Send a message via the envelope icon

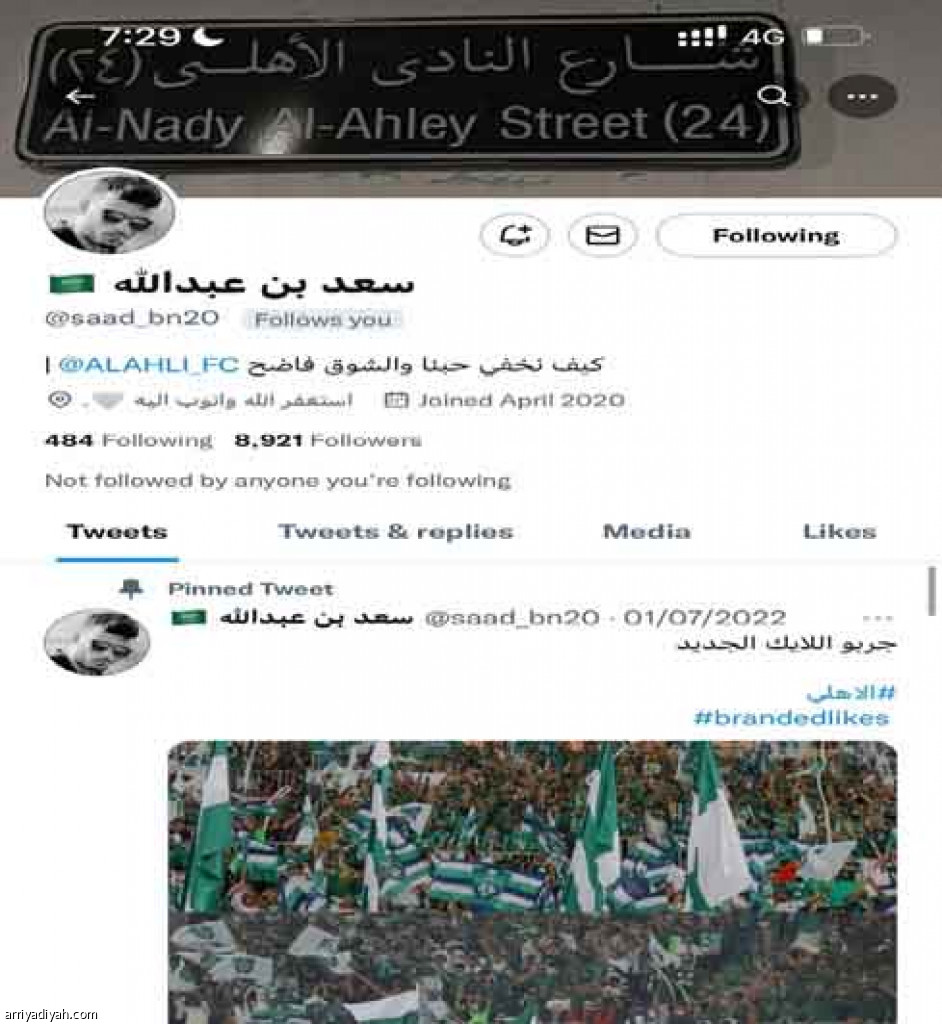tap(602, 235)
